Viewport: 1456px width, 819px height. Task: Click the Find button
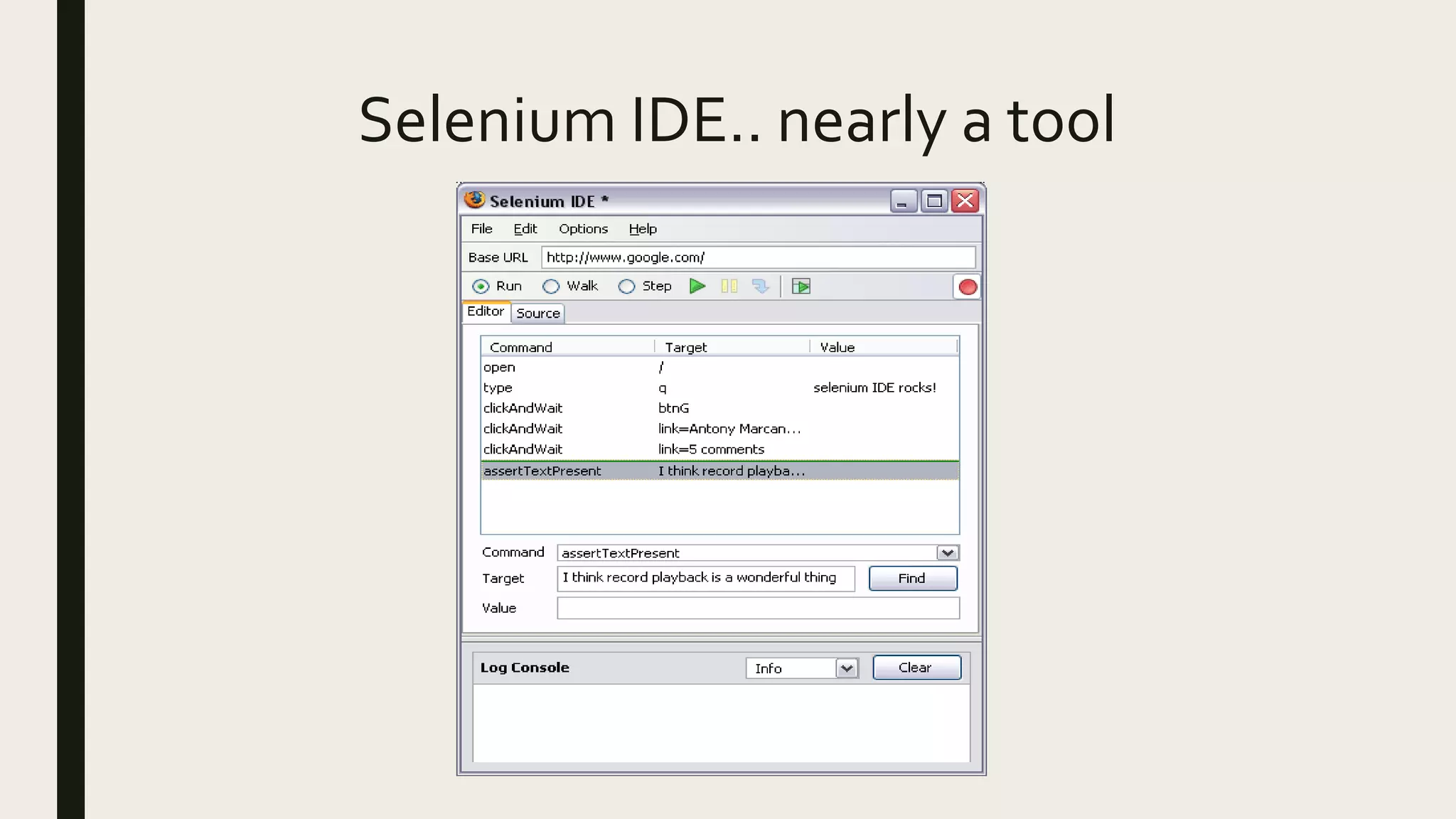click(x=912, y=578)
